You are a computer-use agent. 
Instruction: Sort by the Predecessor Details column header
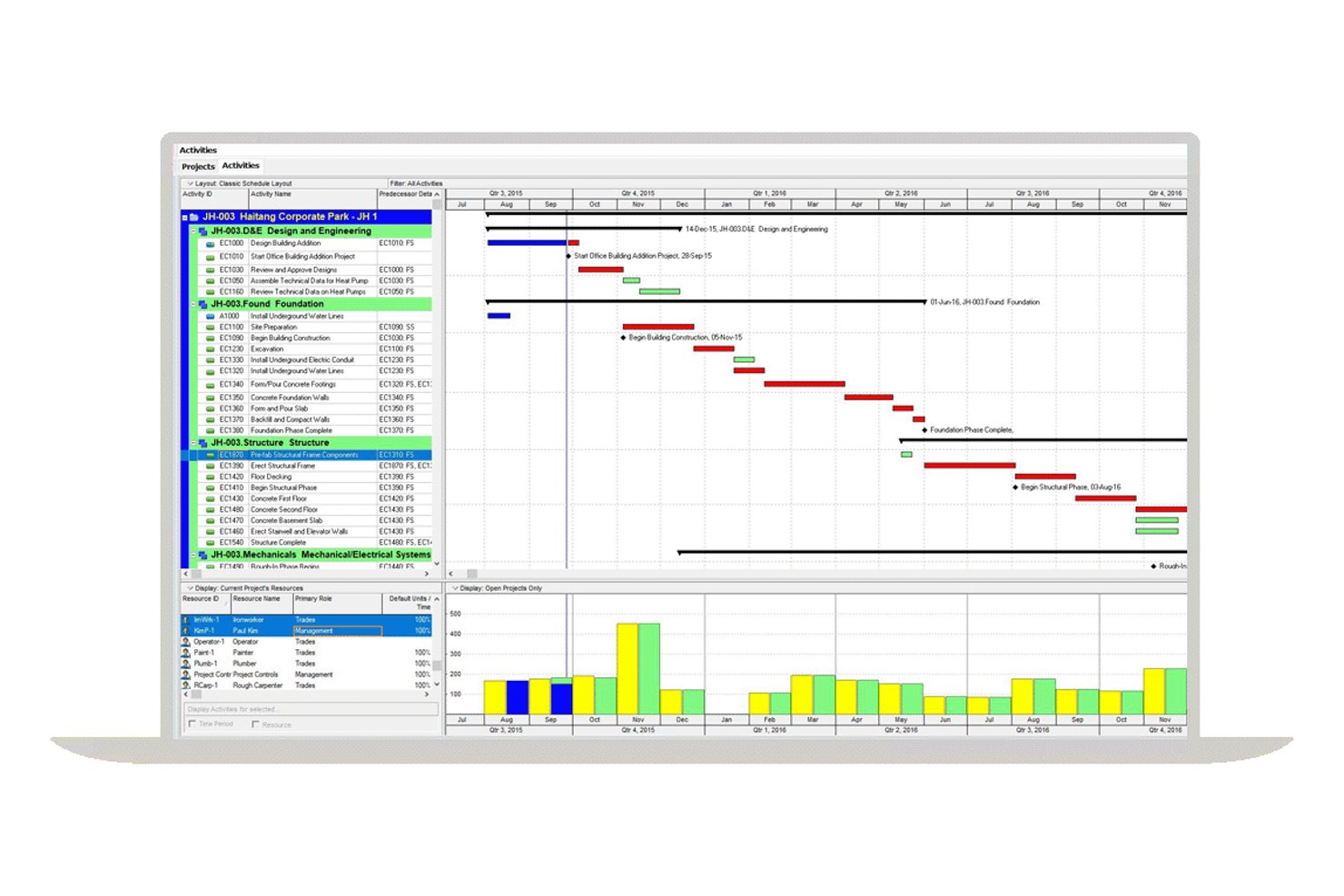tap(404, 198)
